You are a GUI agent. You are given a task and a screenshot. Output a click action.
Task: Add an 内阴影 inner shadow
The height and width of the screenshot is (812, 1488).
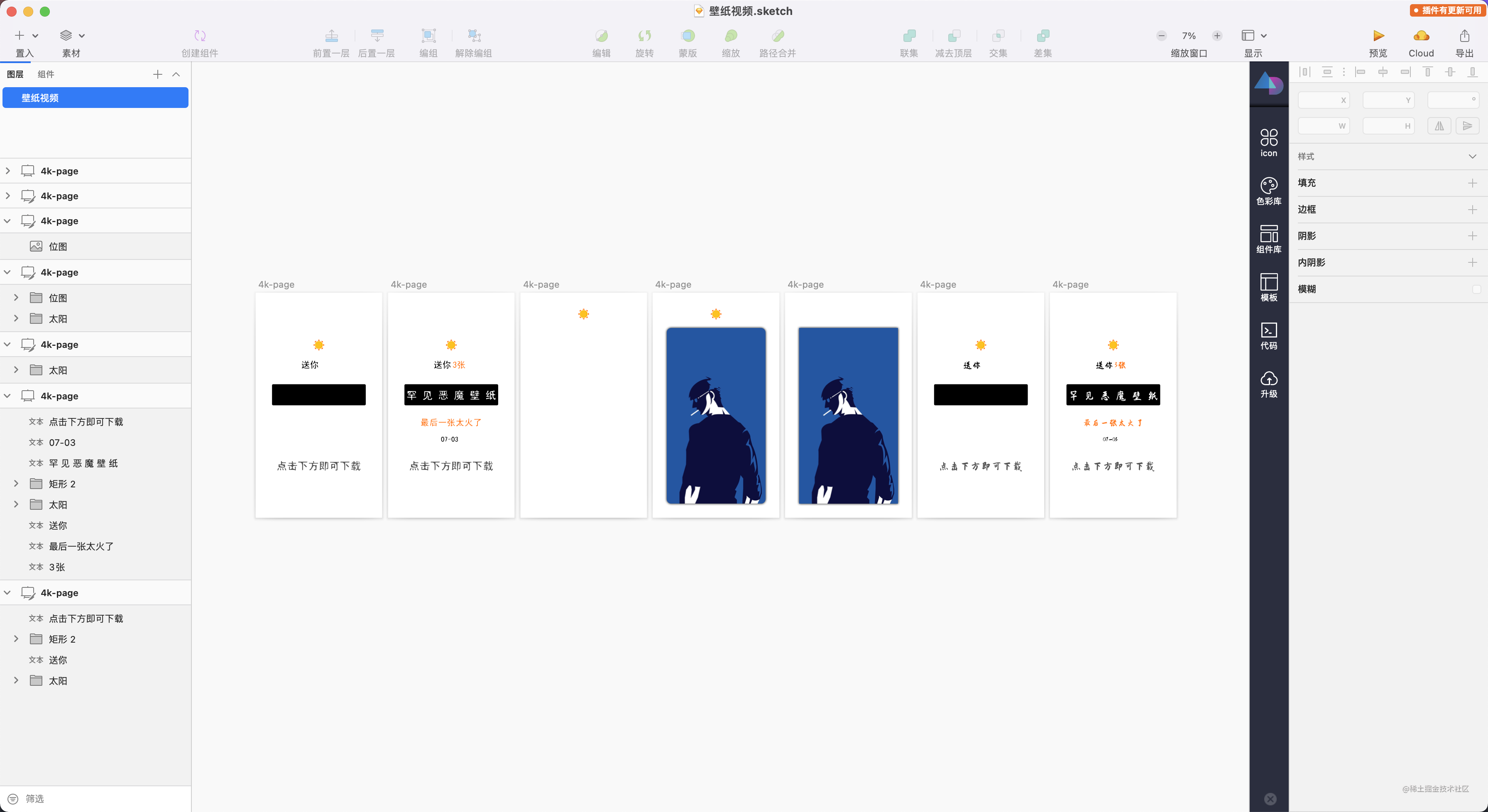[1472, 263]
